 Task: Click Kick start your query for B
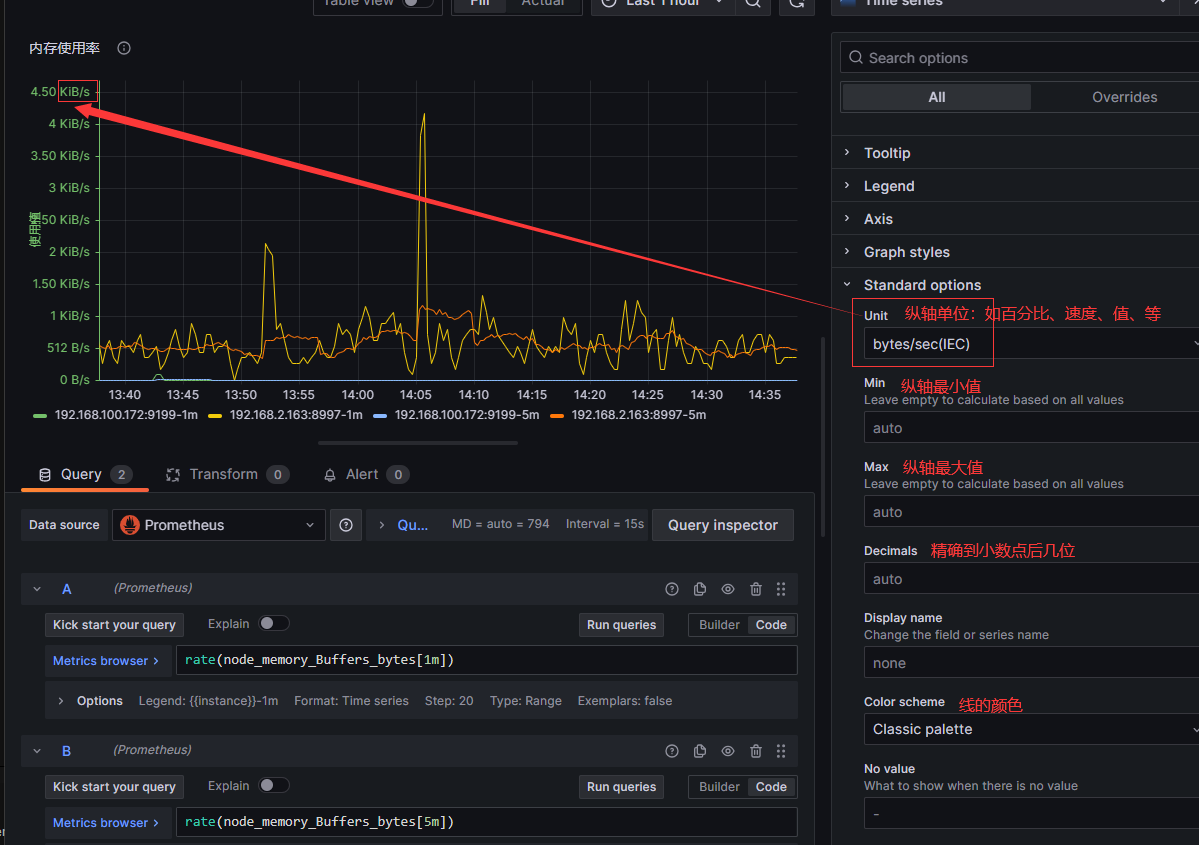click(114, 787)
